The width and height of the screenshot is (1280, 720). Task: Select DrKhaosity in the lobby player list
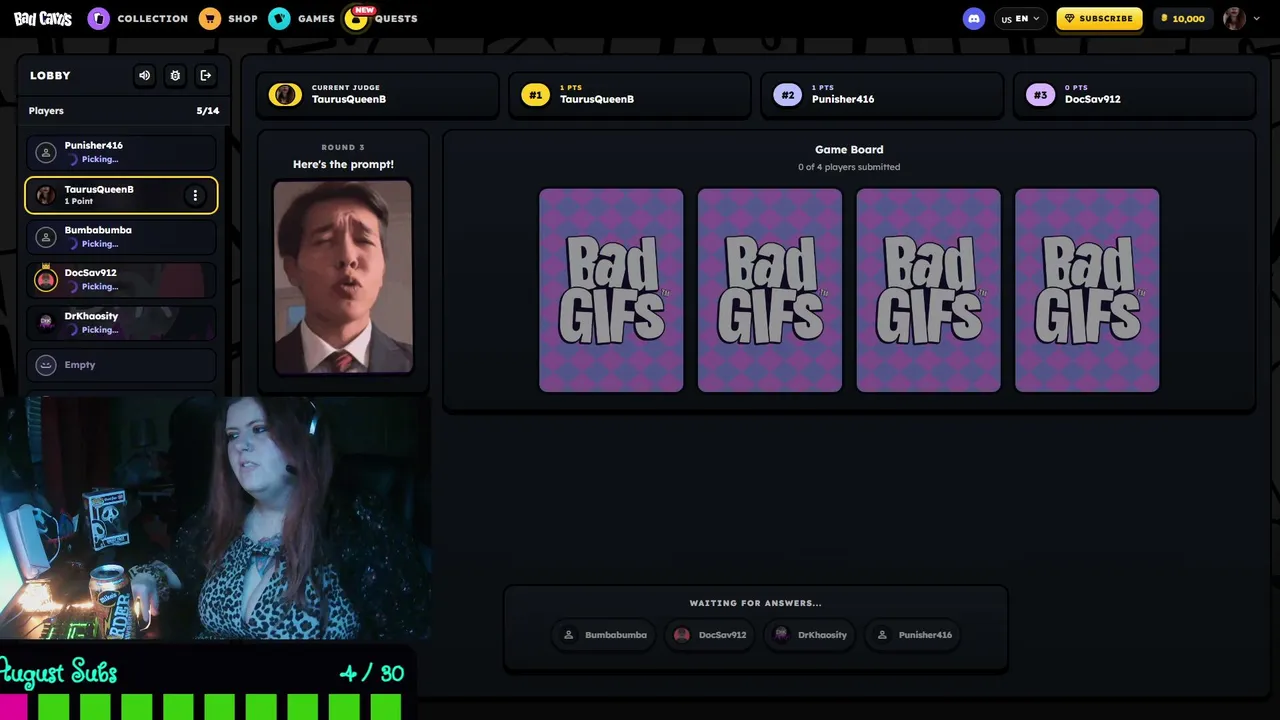pos(121,323)
